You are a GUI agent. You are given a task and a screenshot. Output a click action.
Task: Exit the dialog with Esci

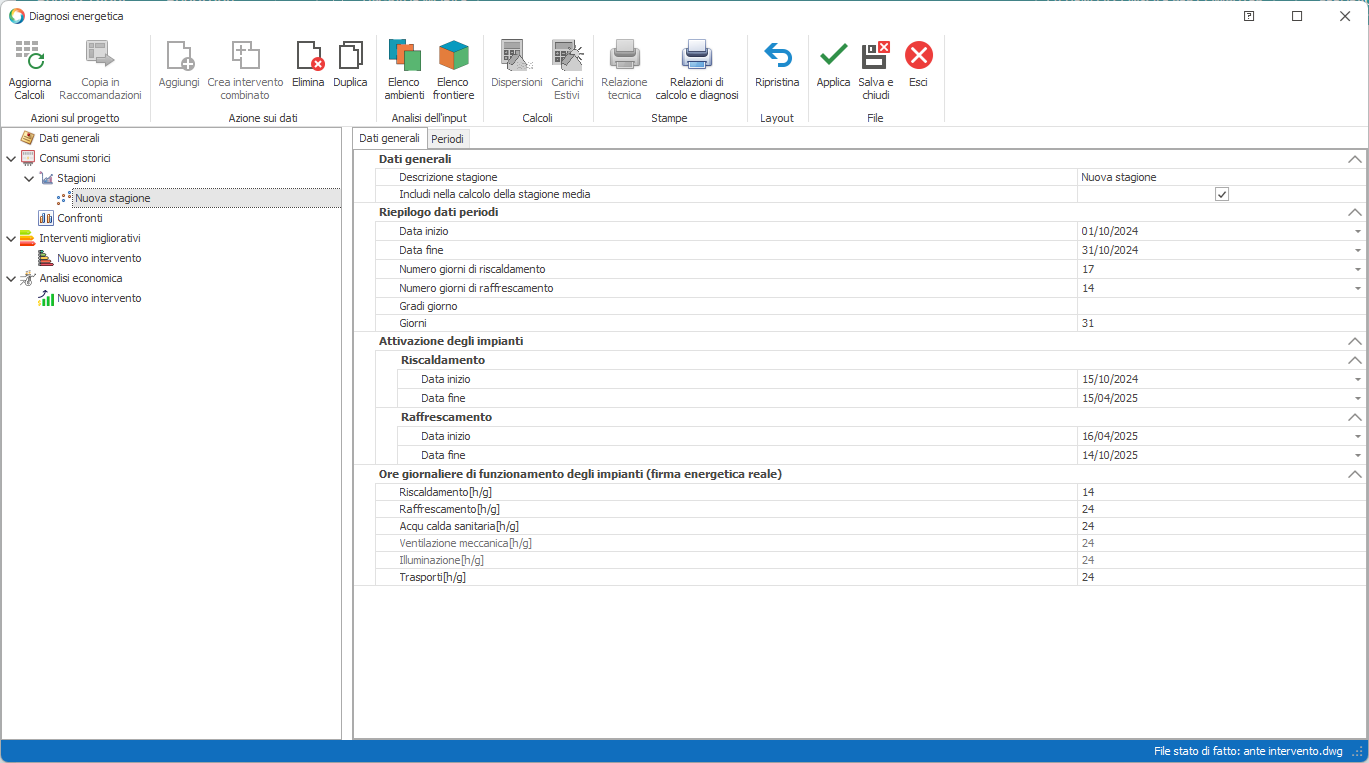918,56
